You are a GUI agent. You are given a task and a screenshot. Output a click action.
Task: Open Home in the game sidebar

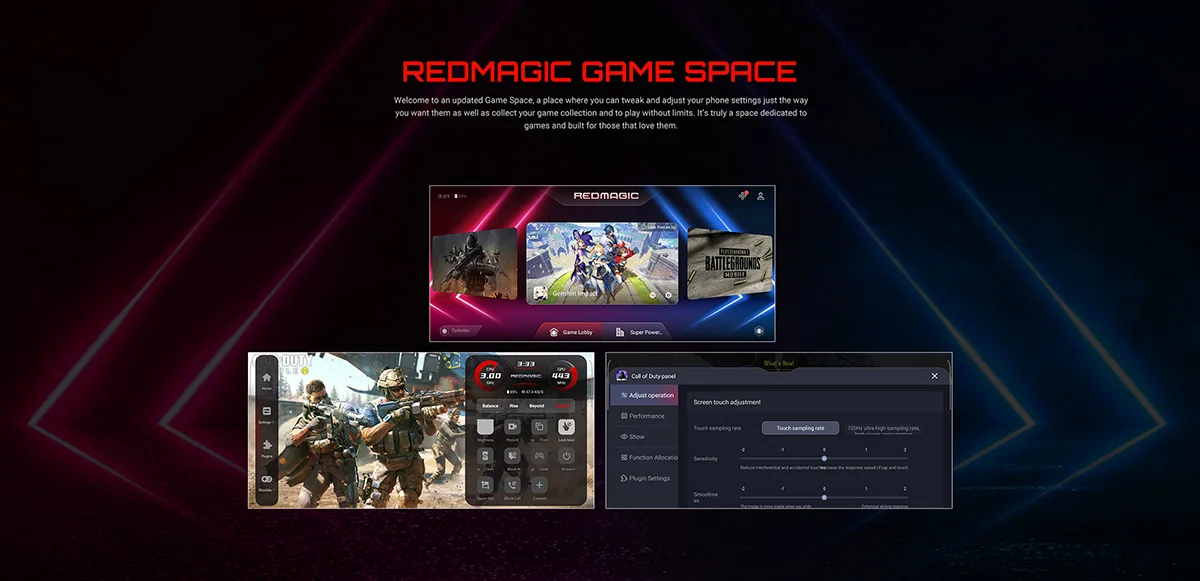point(267,380)
